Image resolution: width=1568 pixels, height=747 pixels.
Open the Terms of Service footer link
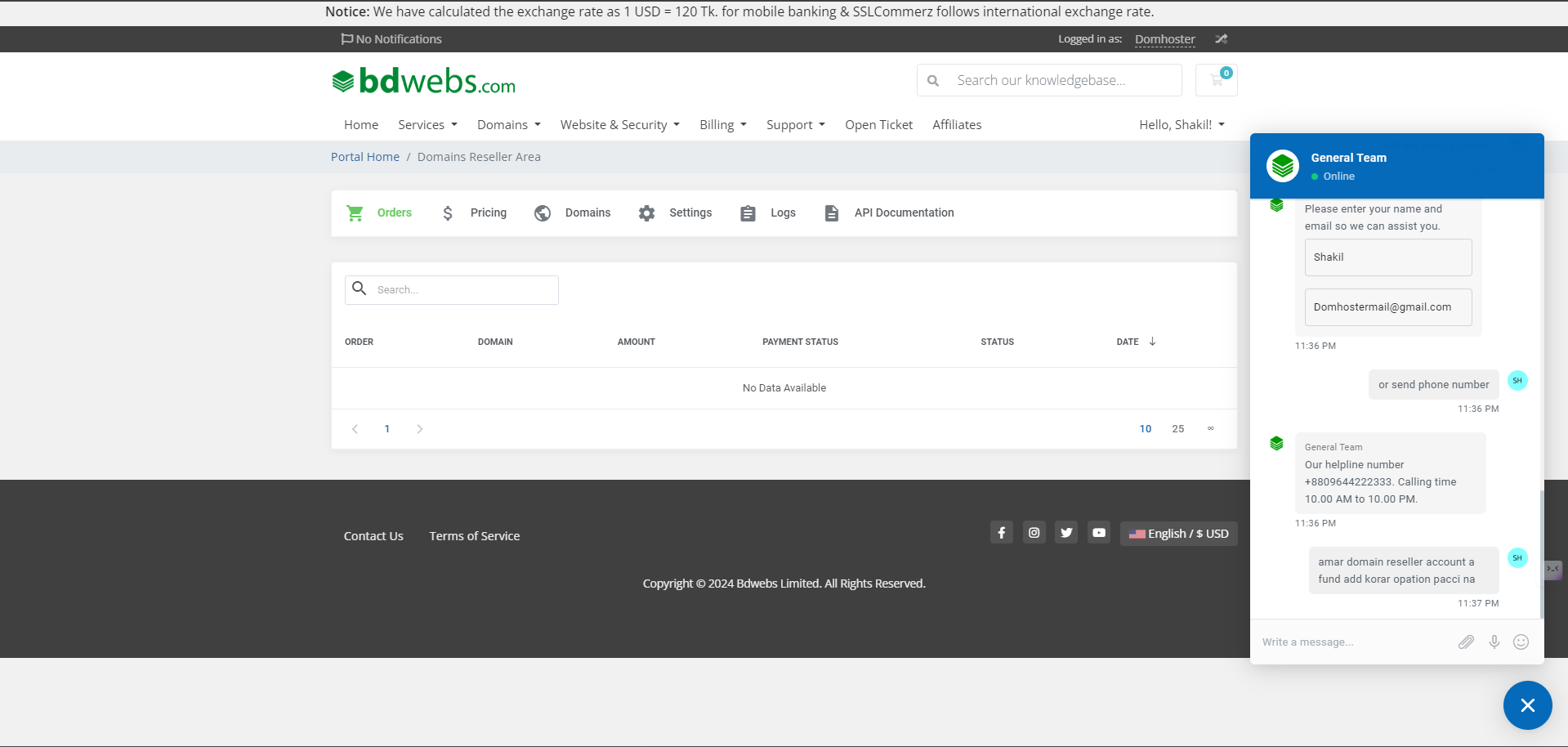pyautogui.click(x=475, y=536)
